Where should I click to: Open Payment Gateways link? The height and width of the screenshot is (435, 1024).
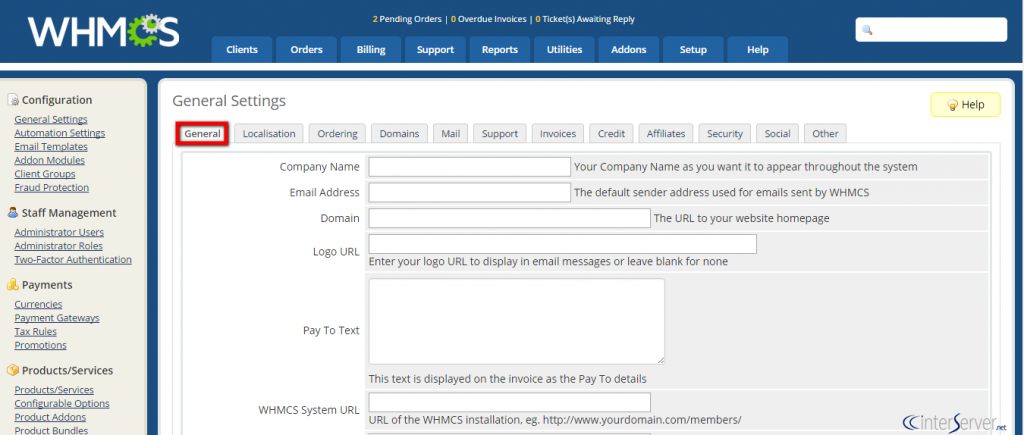click(x=57, y=317)
